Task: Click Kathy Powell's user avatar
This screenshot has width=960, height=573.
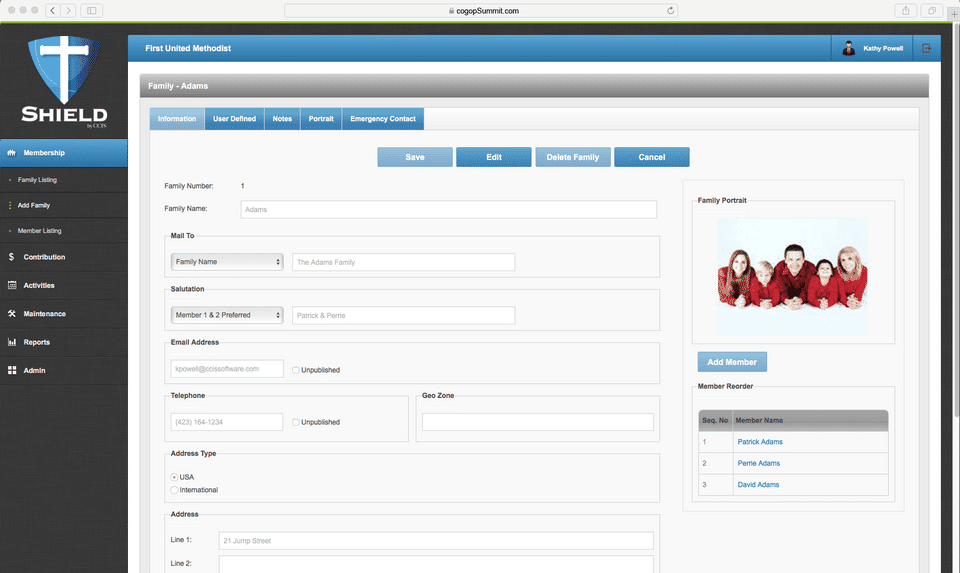Action: 849,48
